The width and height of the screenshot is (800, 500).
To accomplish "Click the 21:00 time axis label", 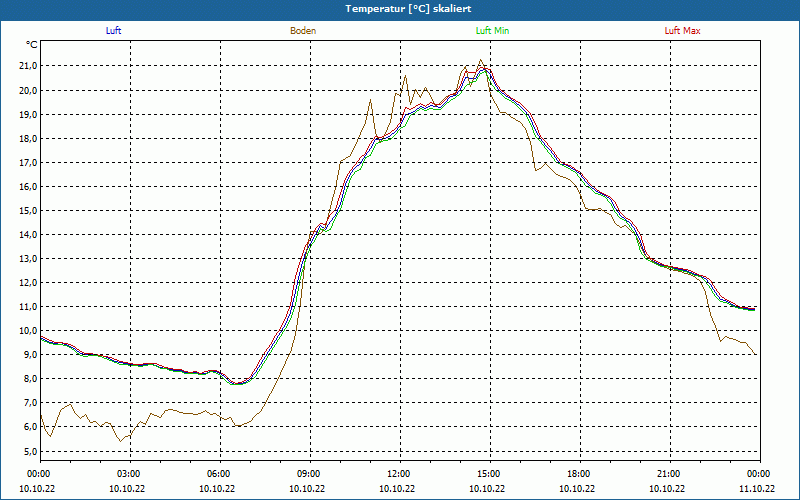I will click(x=669, y=474).
